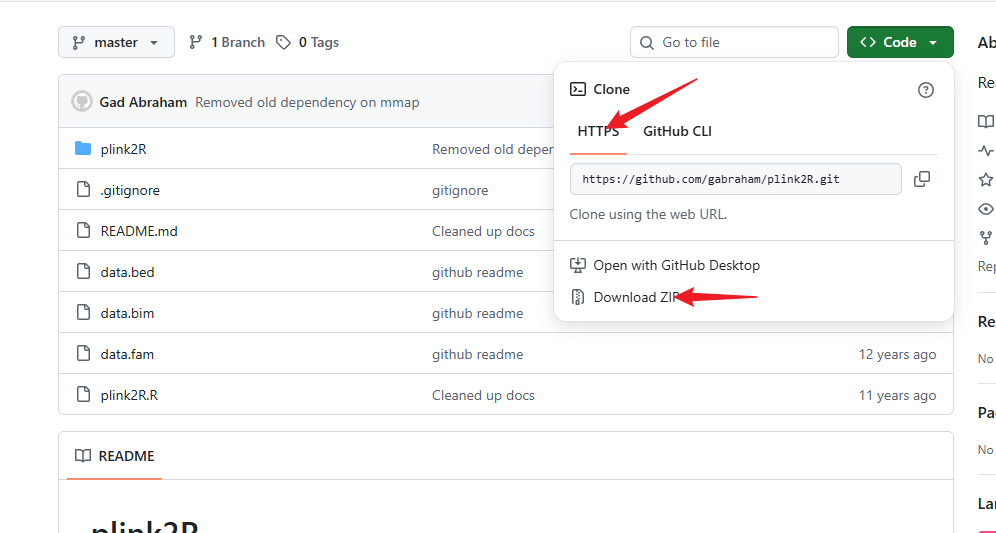Click the branch icon next to master
Viewport: 996px width, 533px height.
pyautogui.click(x=79, y=43)
